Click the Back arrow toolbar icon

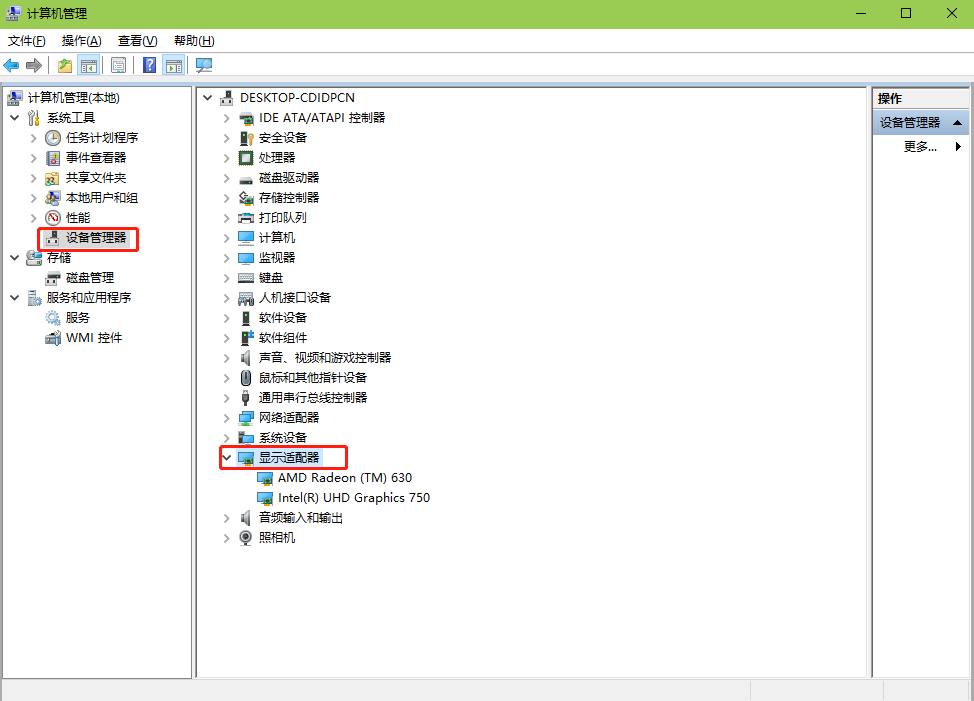pos(12,66)
